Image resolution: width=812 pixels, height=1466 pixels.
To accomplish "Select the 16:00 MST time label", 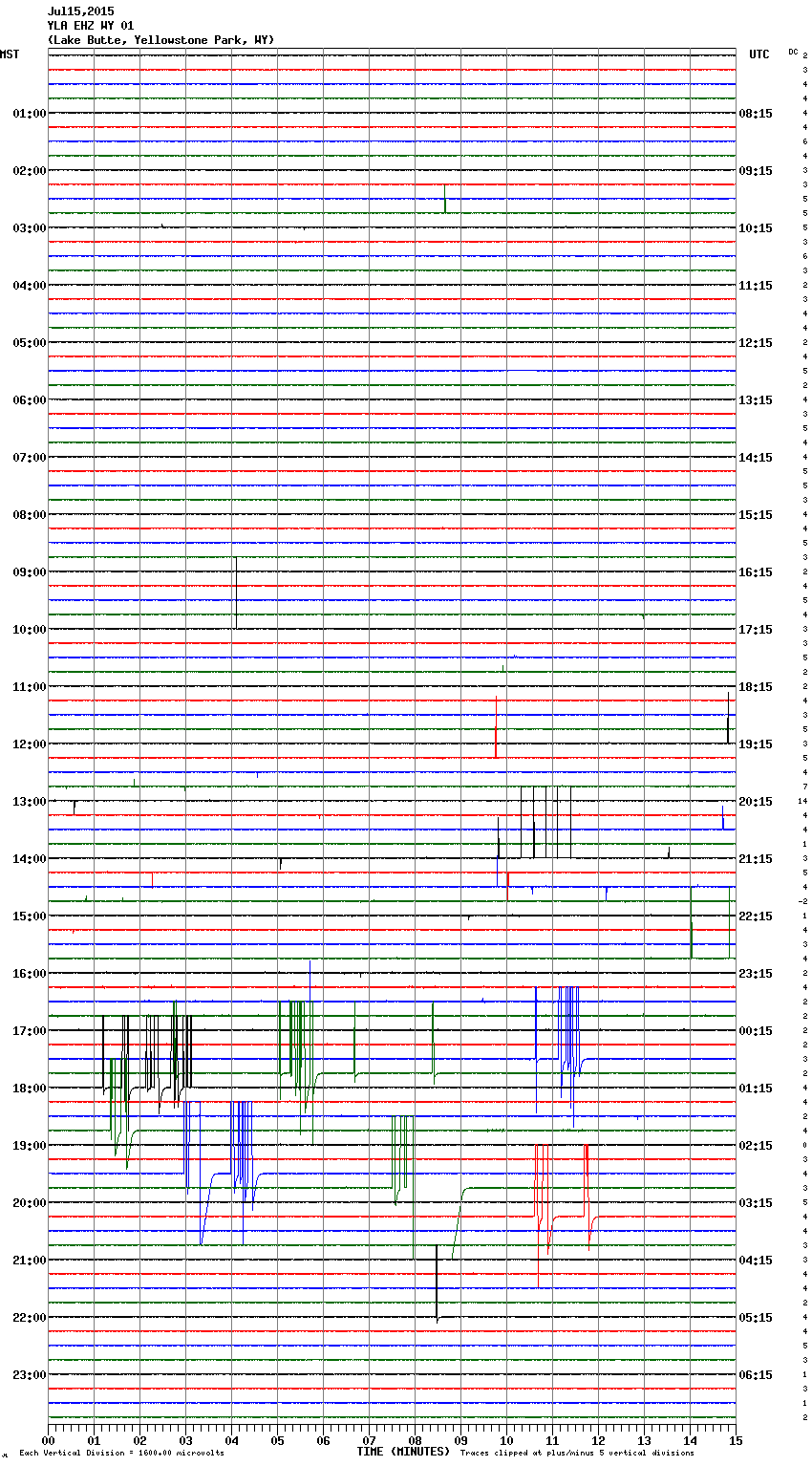I will [x=30, y=974].
